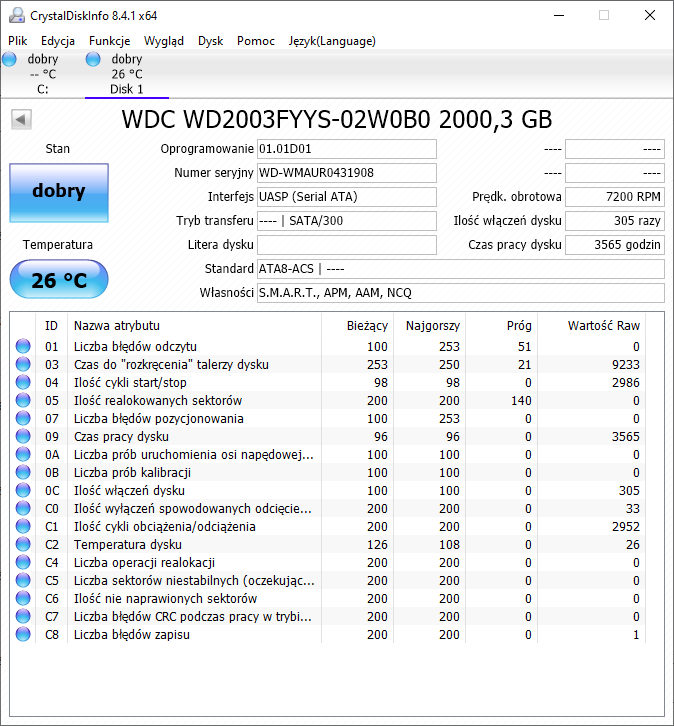Click status icon for attribute C6
This screenshot has width=674, height=726.
pos(23,598)
